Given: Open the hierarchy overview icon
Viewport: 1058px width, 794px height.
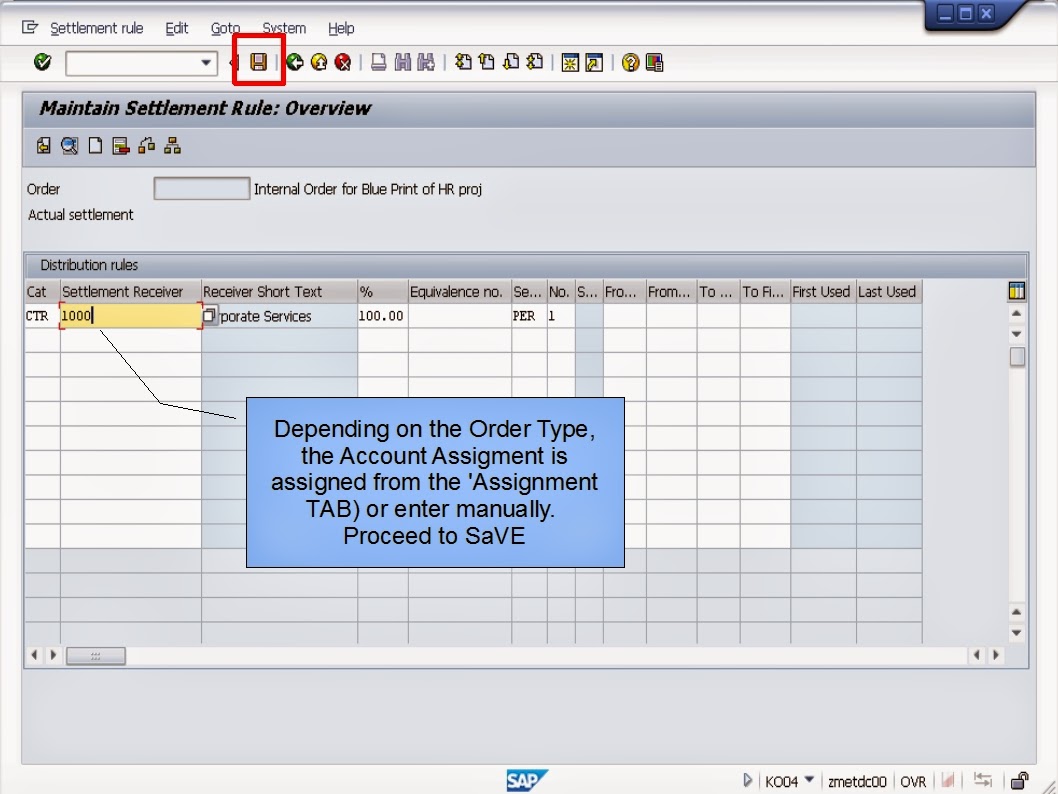Looking at the screenshot, I should point(171,147).
